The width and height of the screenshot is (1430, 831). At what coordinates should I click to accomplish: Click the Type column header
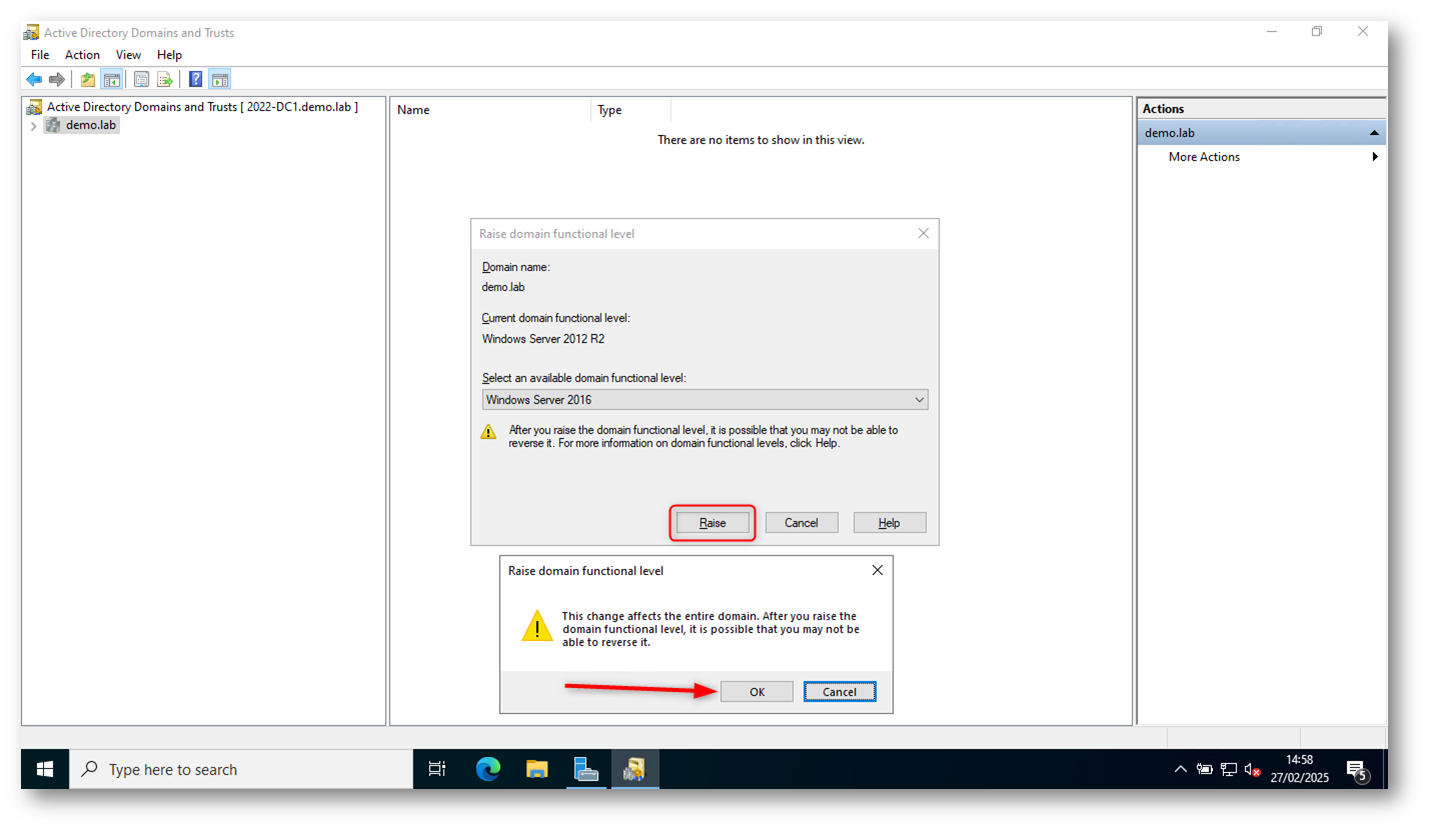tap(631, 110)
